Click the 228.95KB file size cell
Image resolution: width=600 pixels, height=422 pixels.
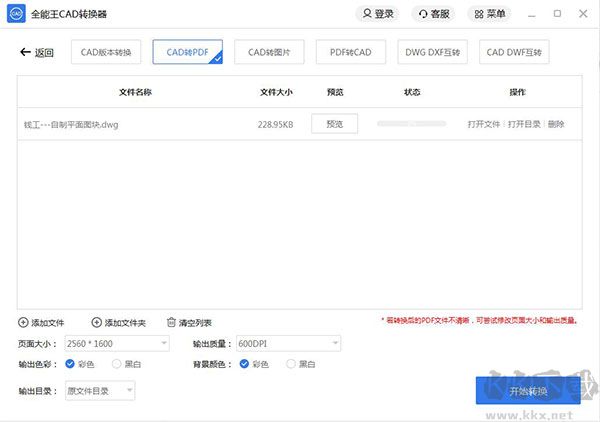(x=276, y=124)
